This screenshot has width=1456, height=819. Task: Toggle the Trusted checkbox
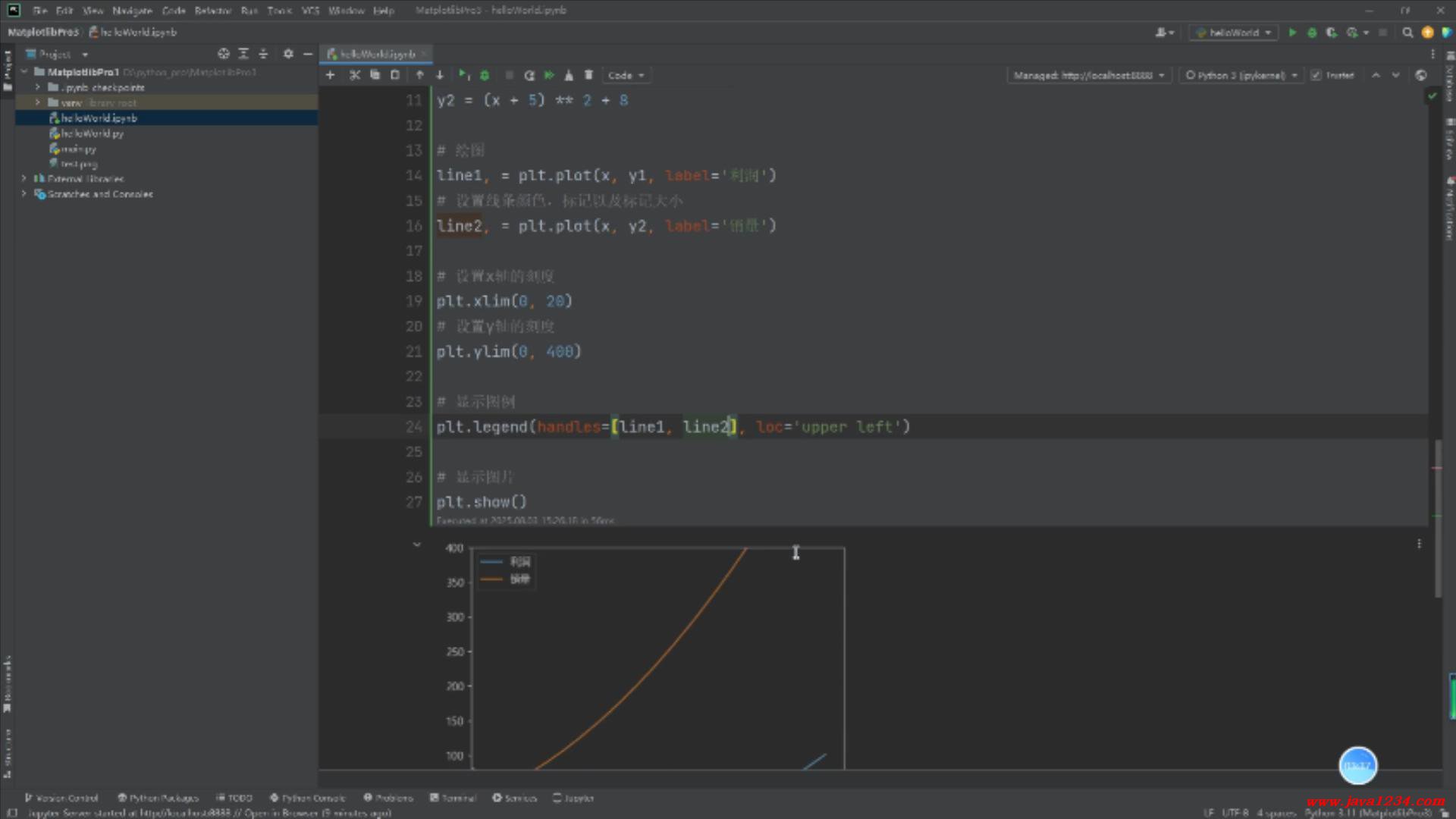(x=1316, y=75)
